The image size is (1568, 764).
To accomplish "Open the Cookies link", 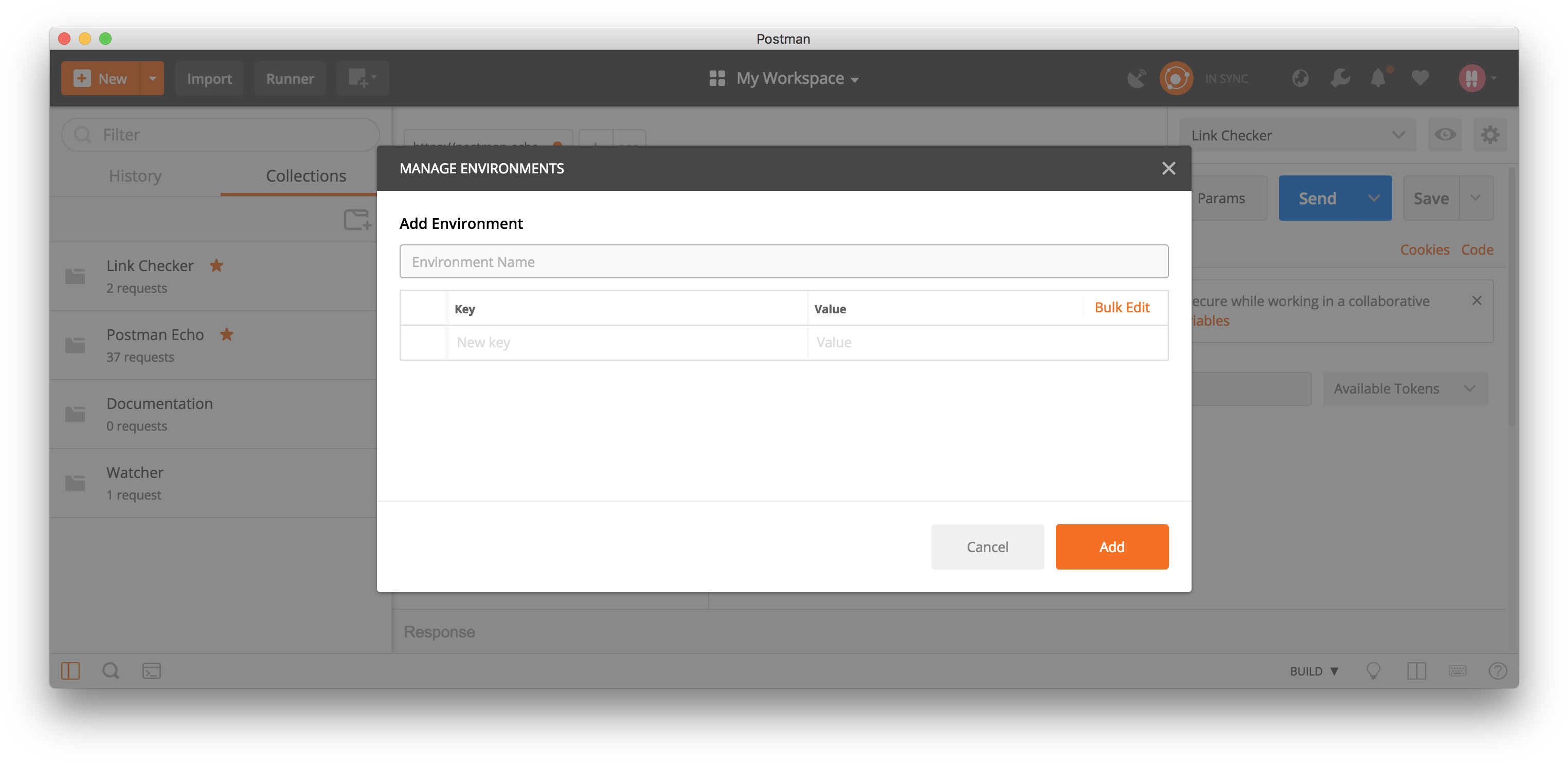I will click(x=1425, y=250).
